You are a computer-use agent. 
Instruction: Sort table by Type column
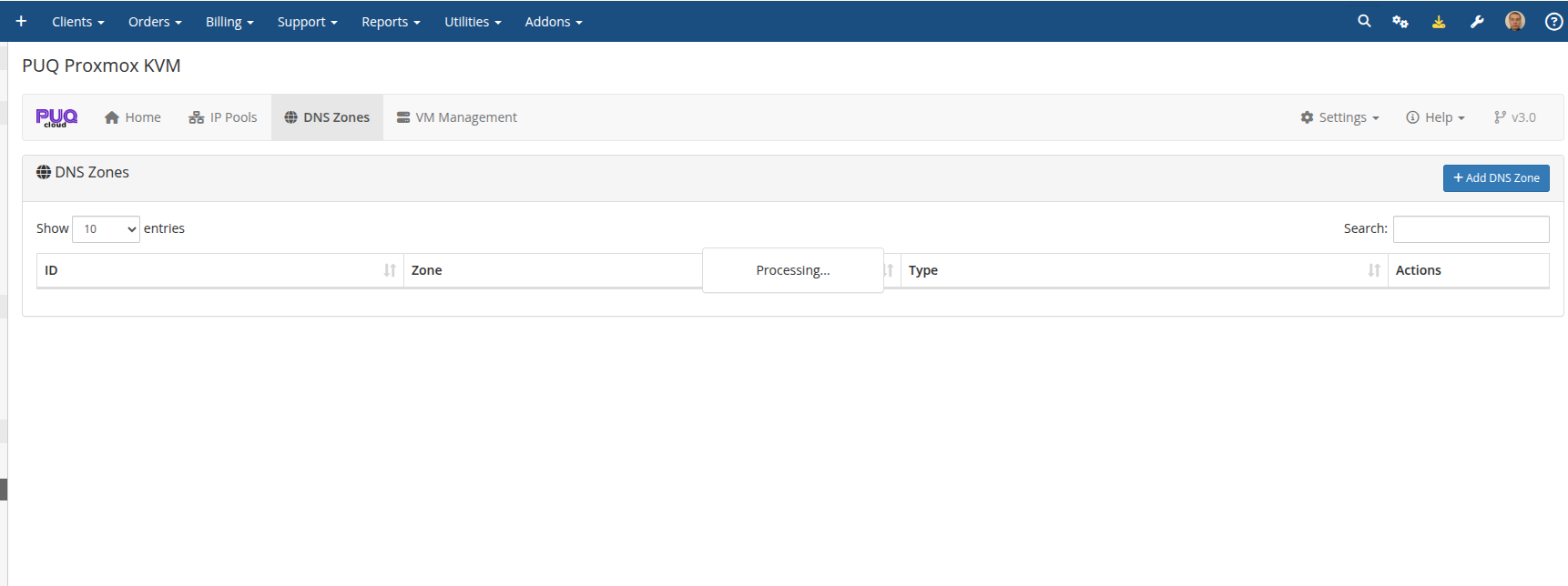(x=1144, y=270)
